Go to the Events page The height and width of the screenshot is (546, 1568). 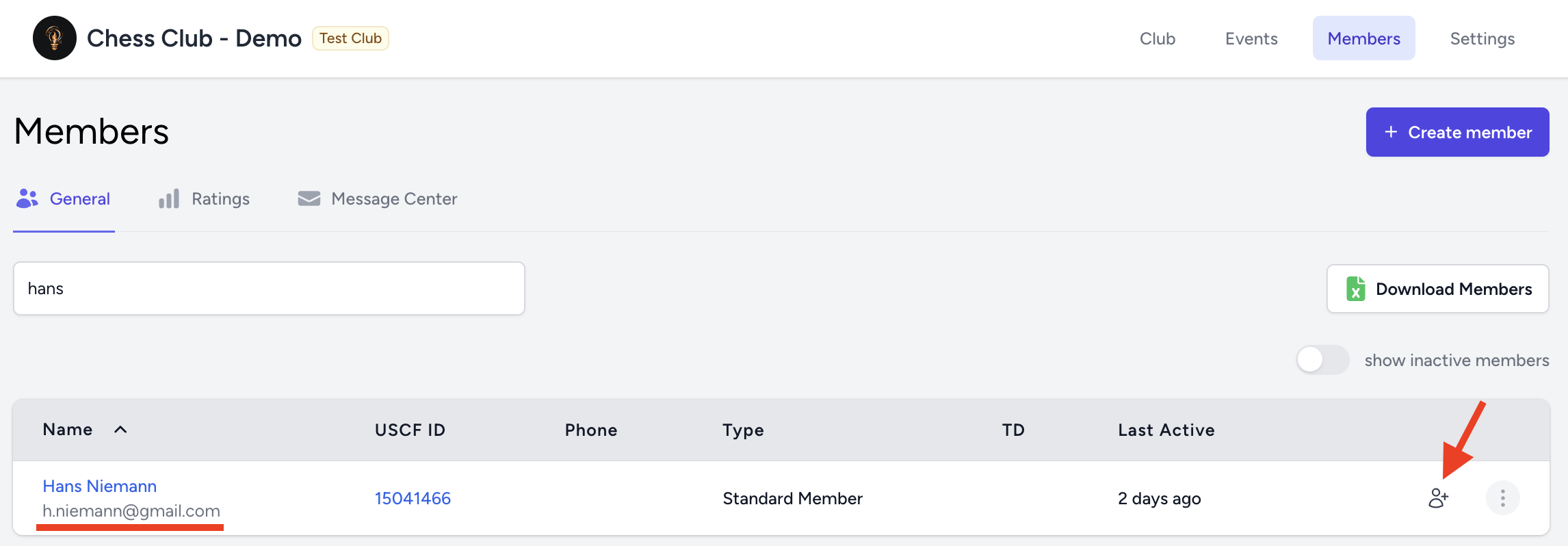click(x=1251, y=38)
